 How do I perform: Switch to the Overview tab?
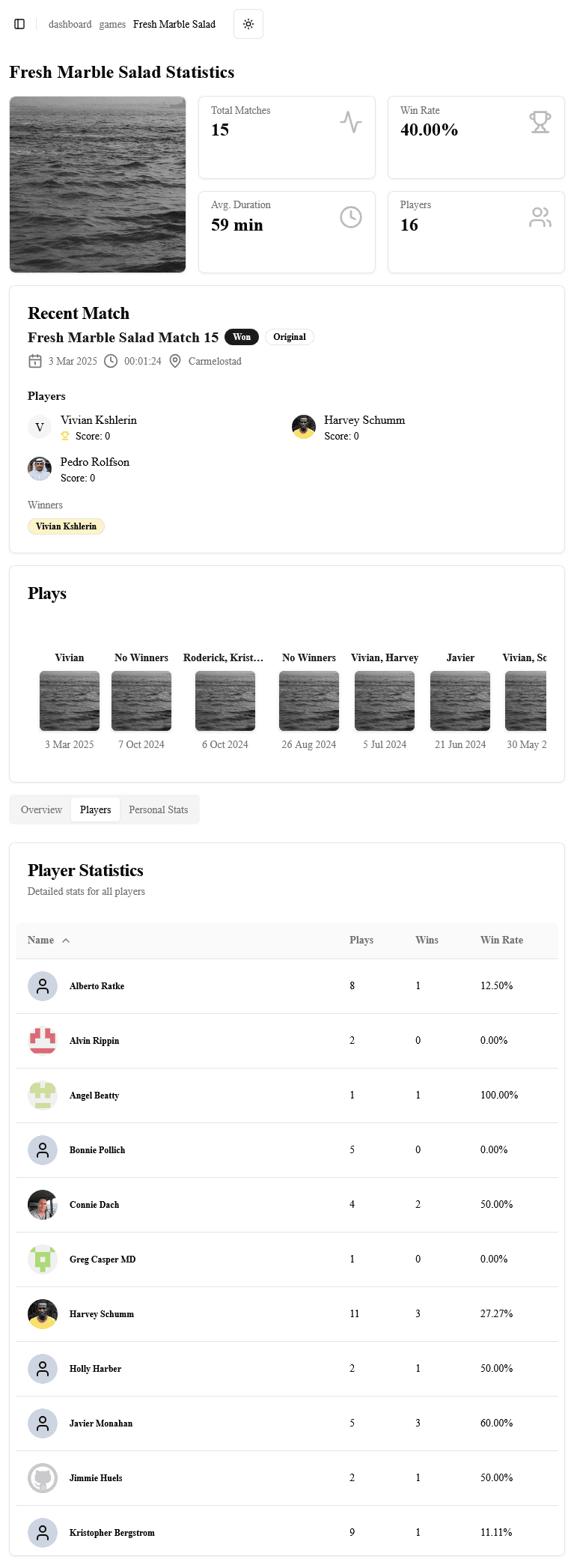(x=41, y=809)
